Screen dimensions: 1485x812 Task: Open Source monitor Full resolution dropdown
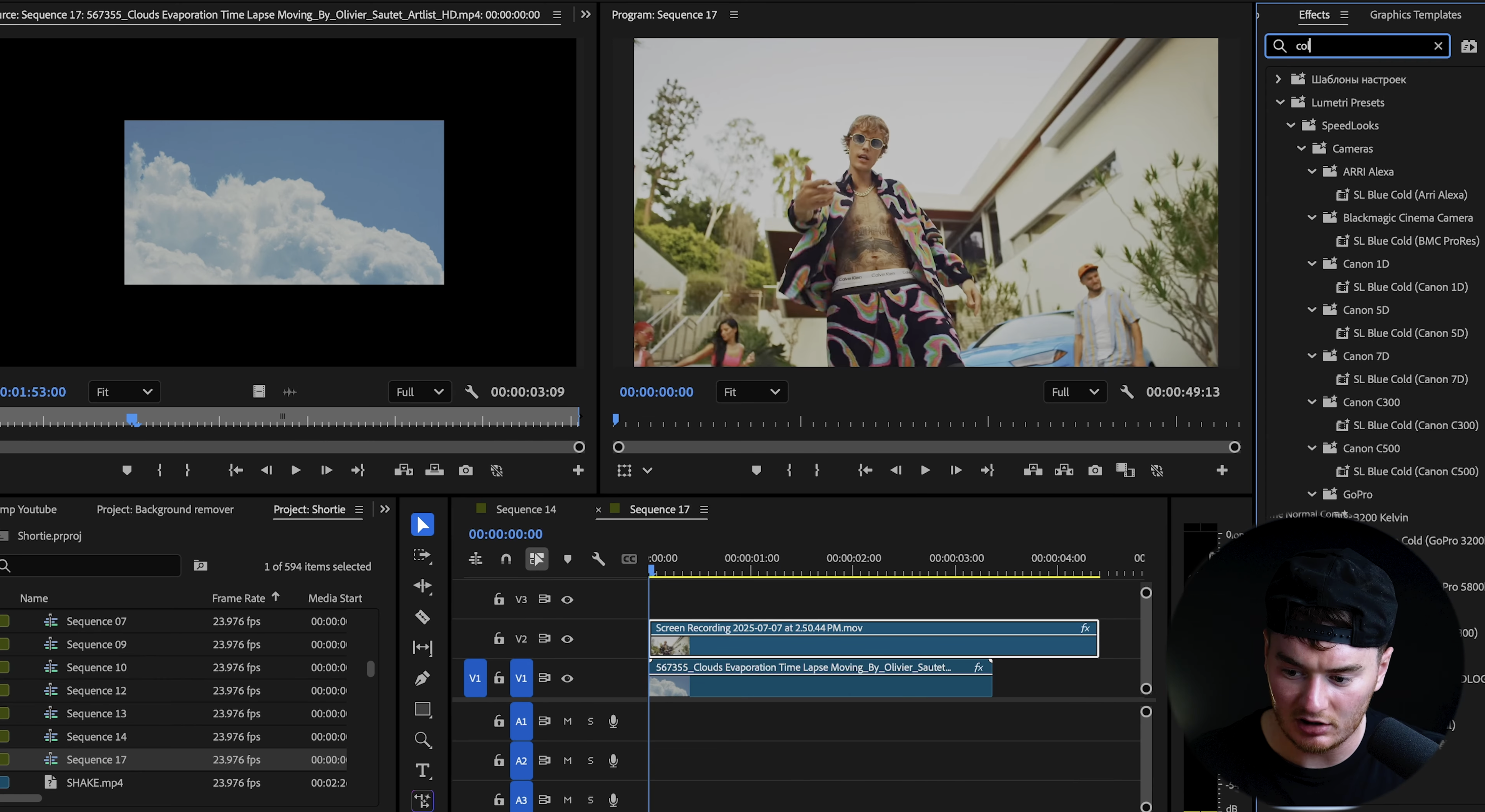[x=420, y=392]
